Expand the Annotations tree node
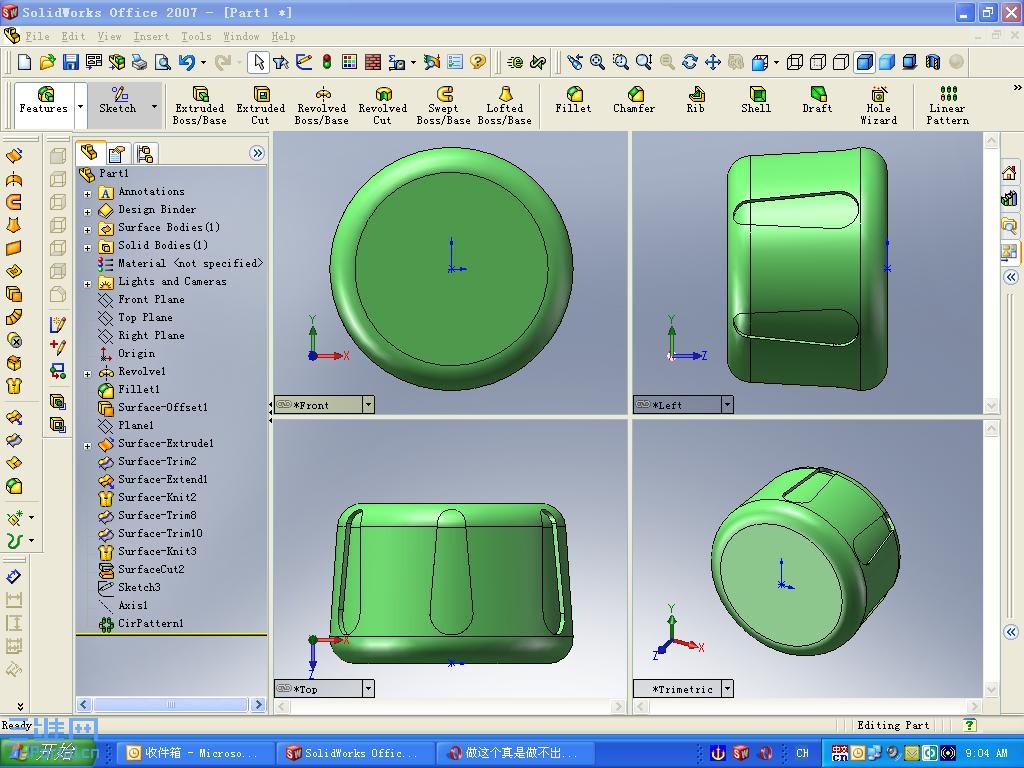Viewport: 1024px width, 768px height. (88, 194)
